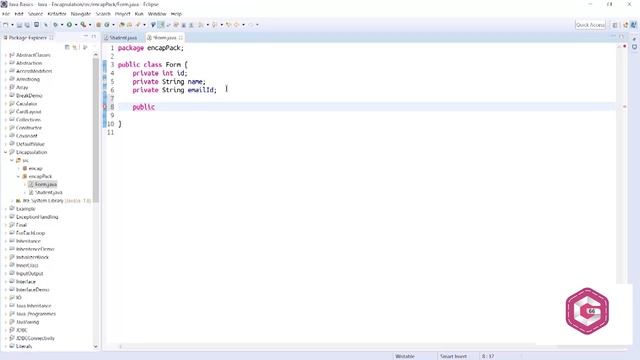Open the Source menu

click(x=36, y=14)
